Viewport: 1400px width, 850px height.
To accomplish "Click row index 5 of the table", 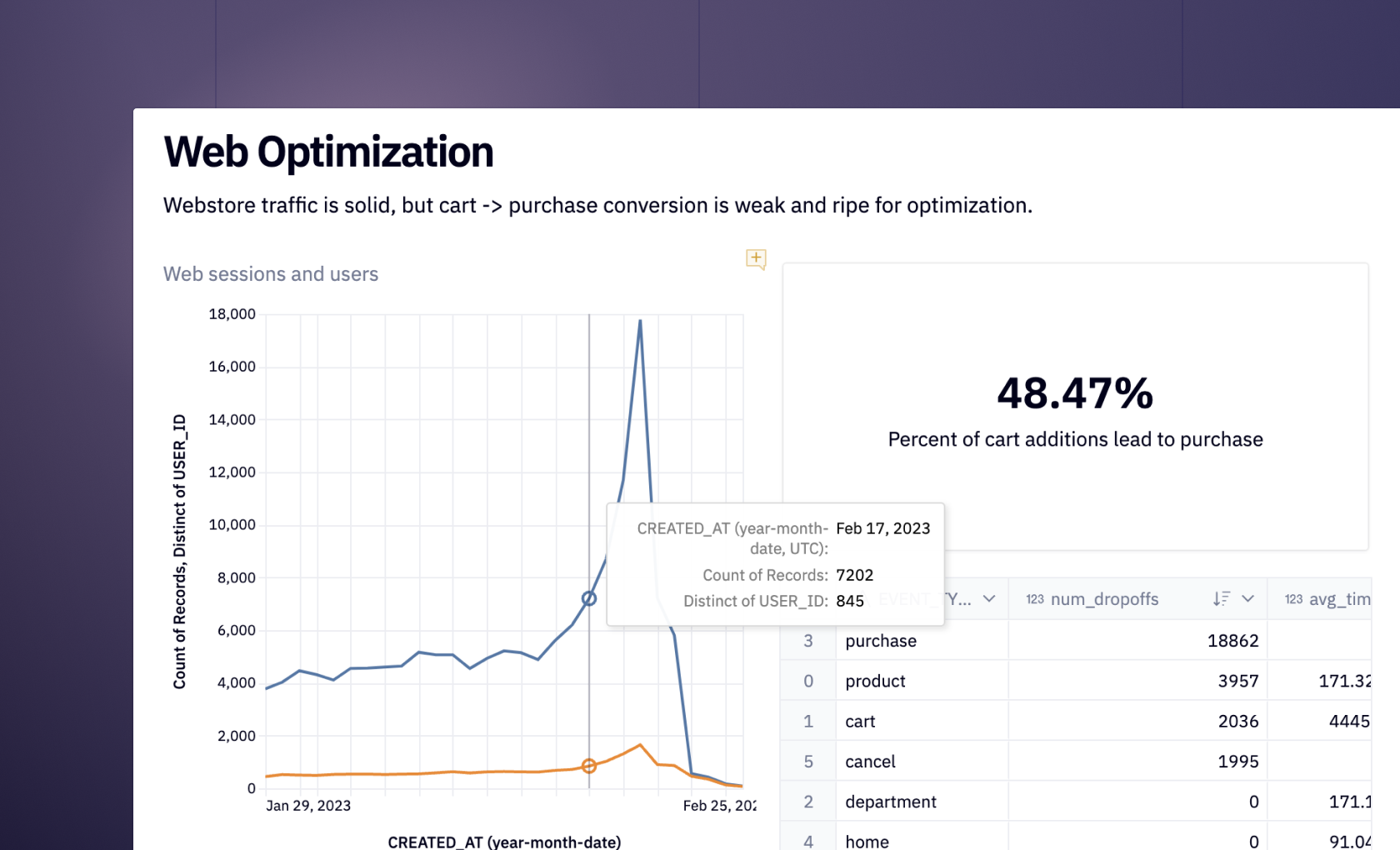I will 808,762.
